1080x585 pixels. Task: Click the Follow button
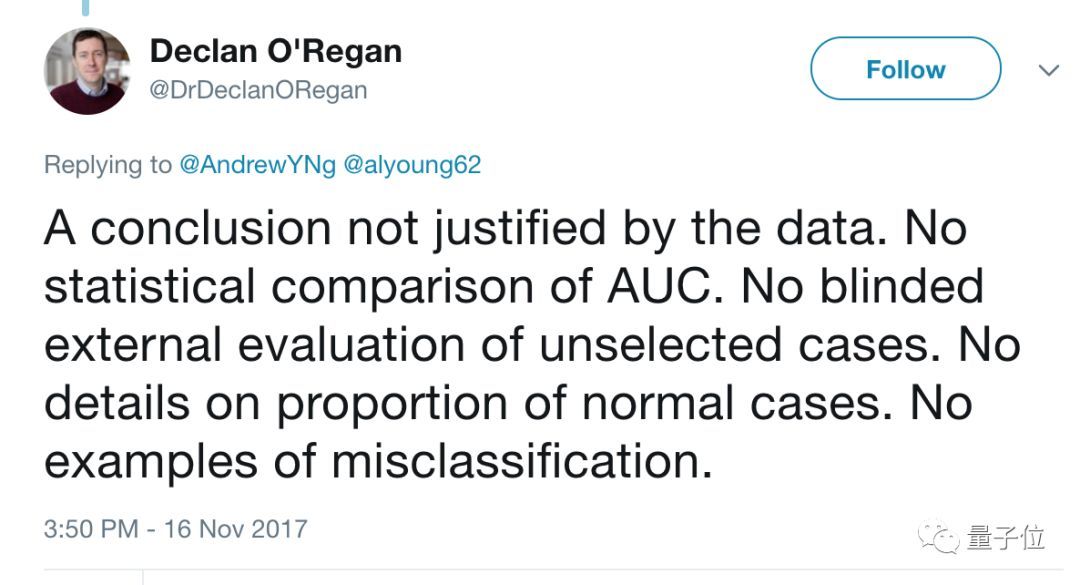(905, 70)
